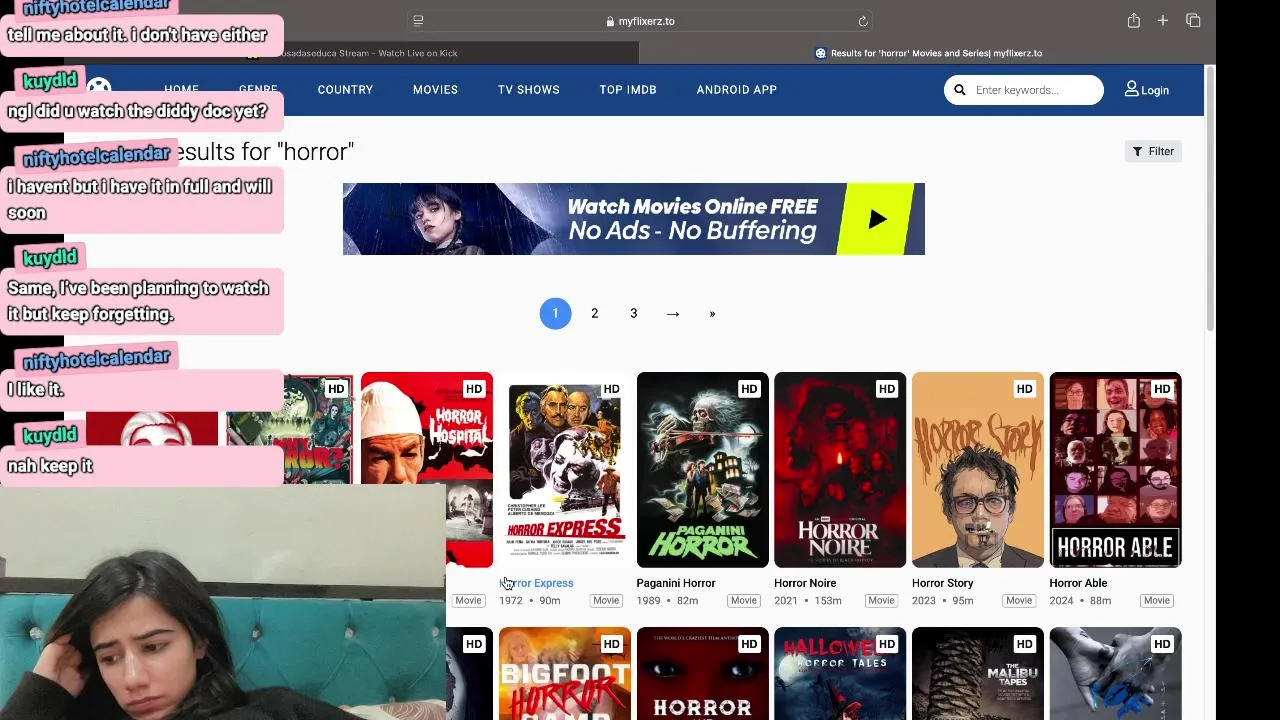The height and width of the screenshot is (720, 1280).
Task: Open the GENRE menu item
Action: [x=258, y=90]
